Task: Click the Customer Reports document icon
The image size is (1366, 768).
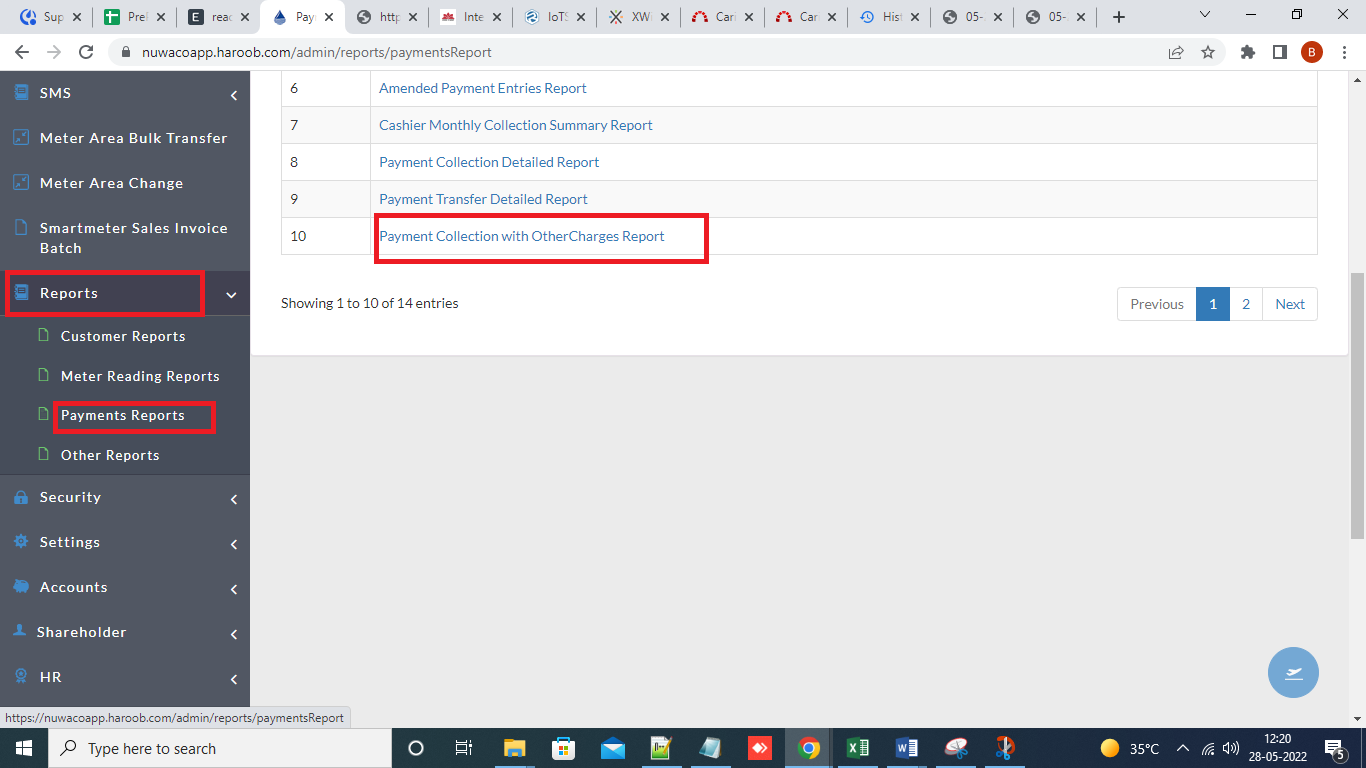Action: point(43,335)
